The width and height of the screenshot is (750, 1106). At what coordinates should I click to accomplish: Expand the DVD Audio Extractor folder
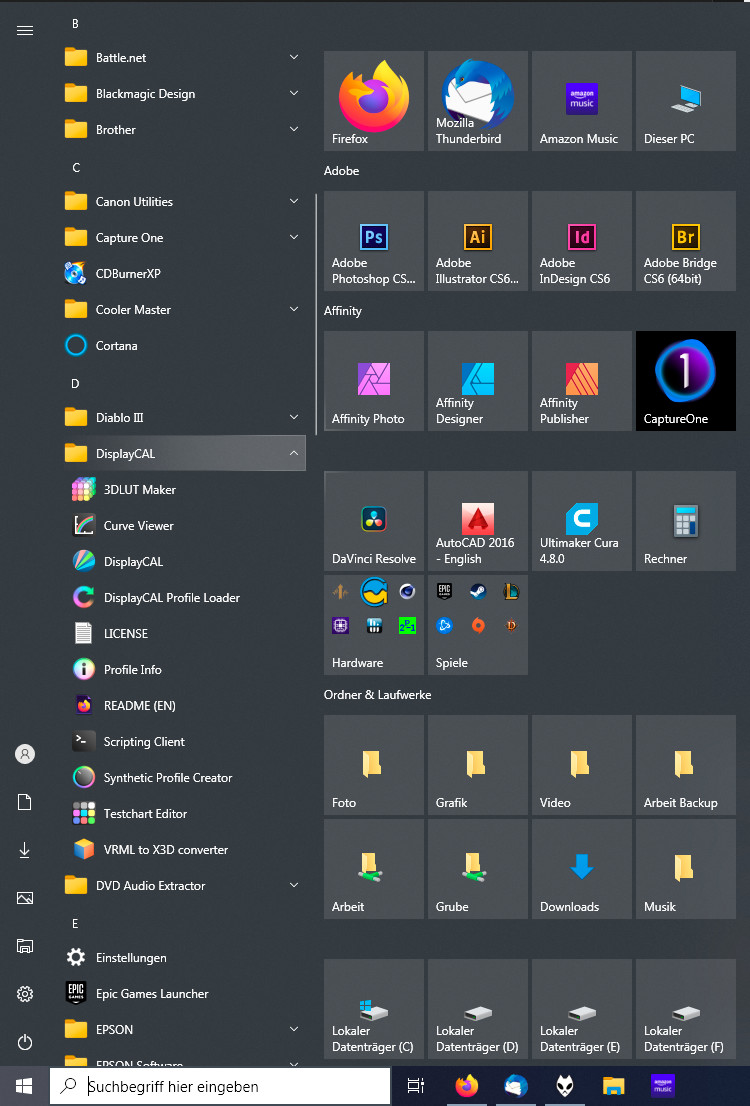(185, 885)
